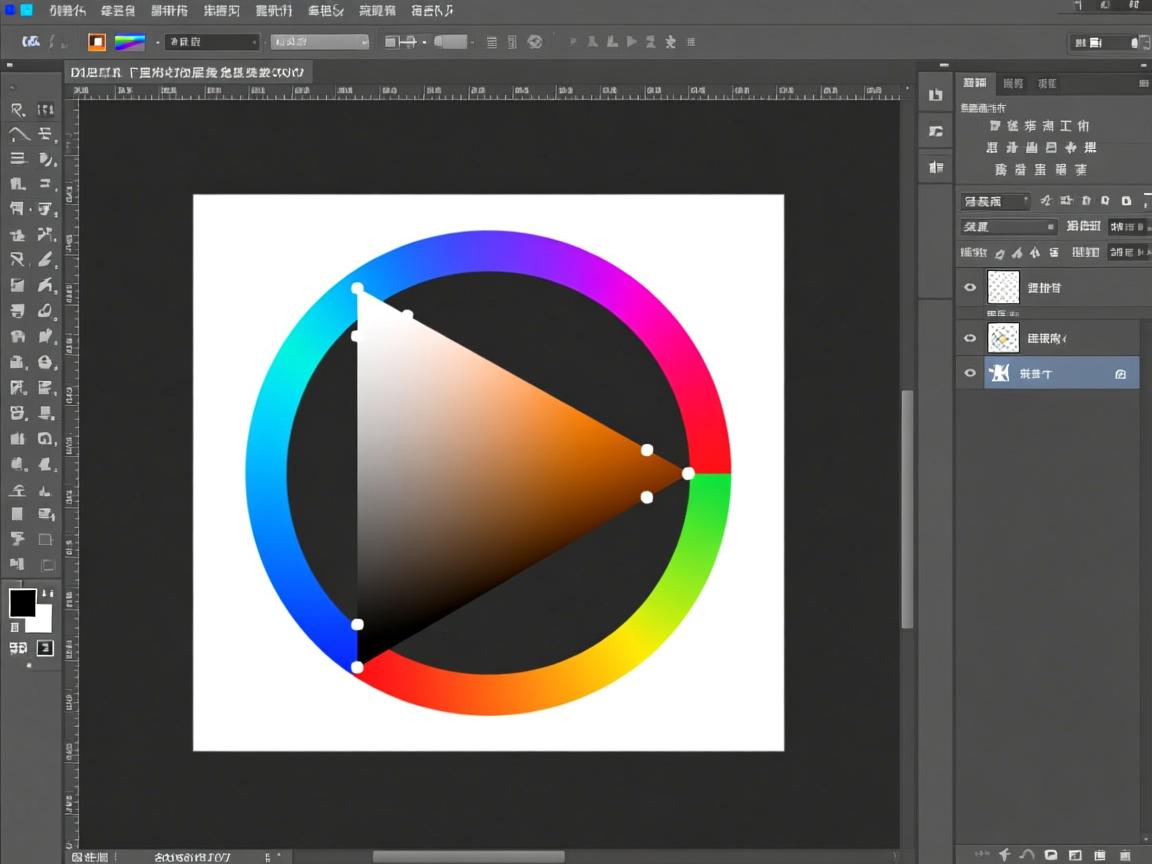Viewport: 1152px width, 864px height.
Task: Open the dark dropdown in the options bar
Action: pos(212,42)
